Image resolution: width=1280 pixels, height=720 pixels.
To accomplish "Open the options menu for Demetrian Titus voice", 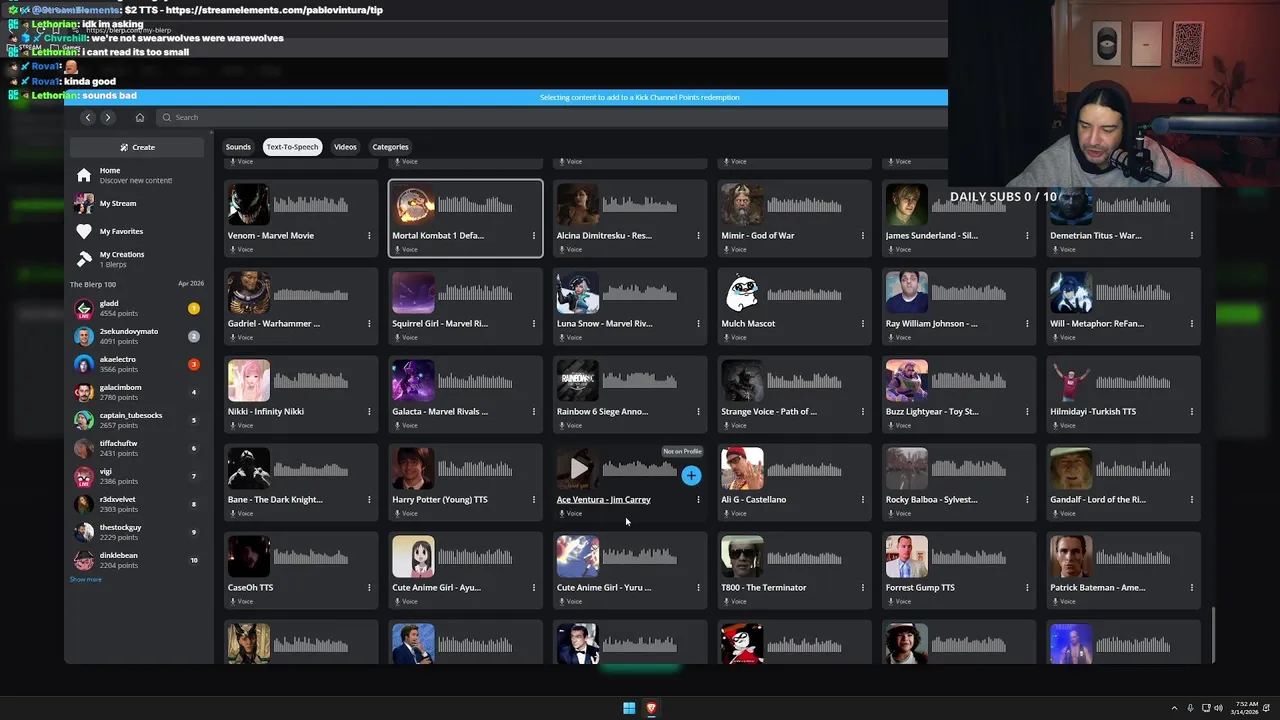I will [1191, 236].
